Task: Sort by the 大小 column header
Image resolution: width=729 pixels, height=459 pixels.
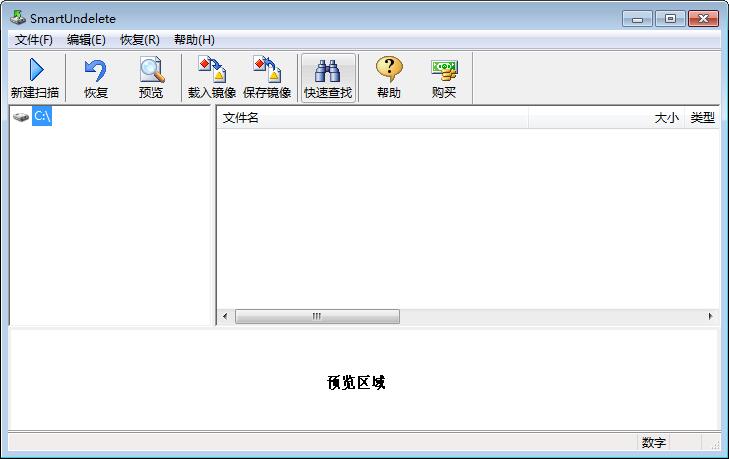Action: coord(606,118)
